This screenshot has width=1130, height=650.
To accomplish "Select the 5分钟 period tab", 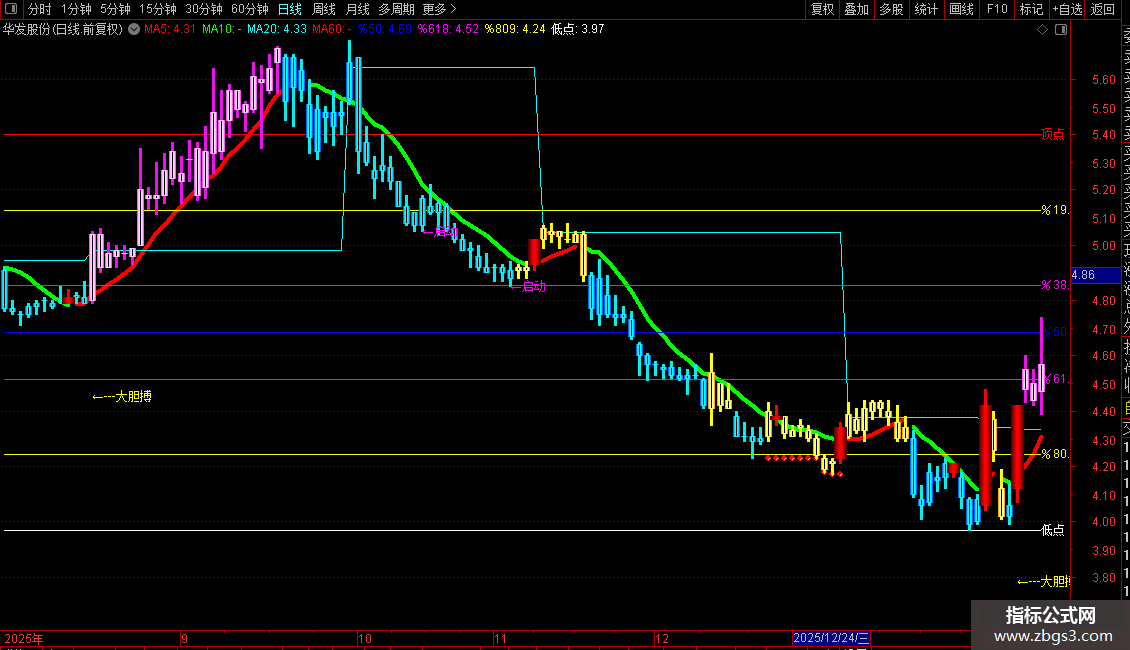I will pyautogui.click(x=115, y=9).
